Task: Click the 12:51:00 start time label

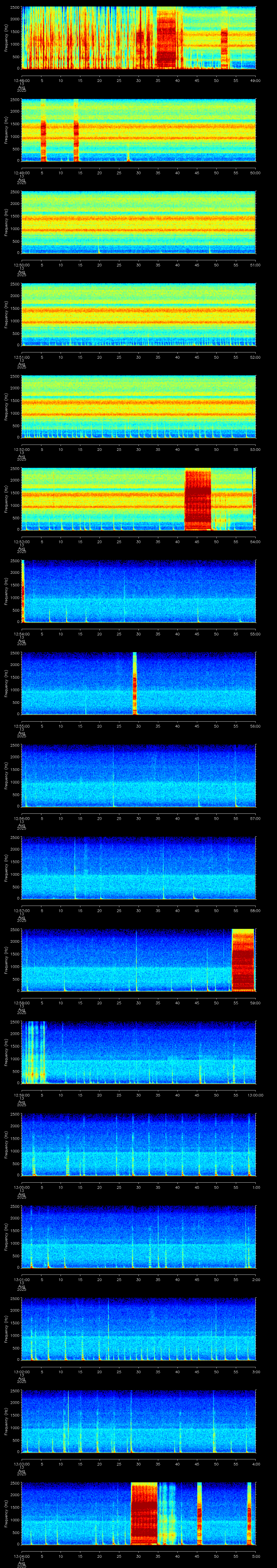Action: [x=22, y=357]
